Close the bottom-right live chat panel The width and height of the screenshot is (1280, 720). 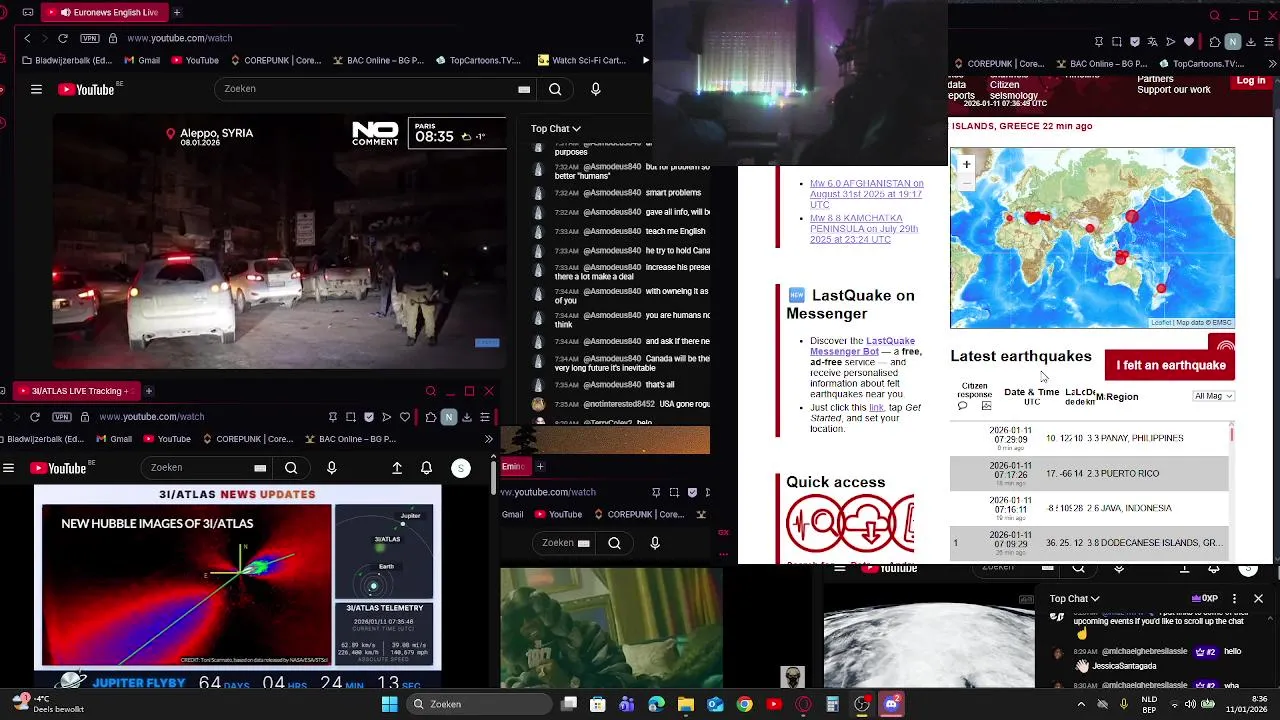1258,599
